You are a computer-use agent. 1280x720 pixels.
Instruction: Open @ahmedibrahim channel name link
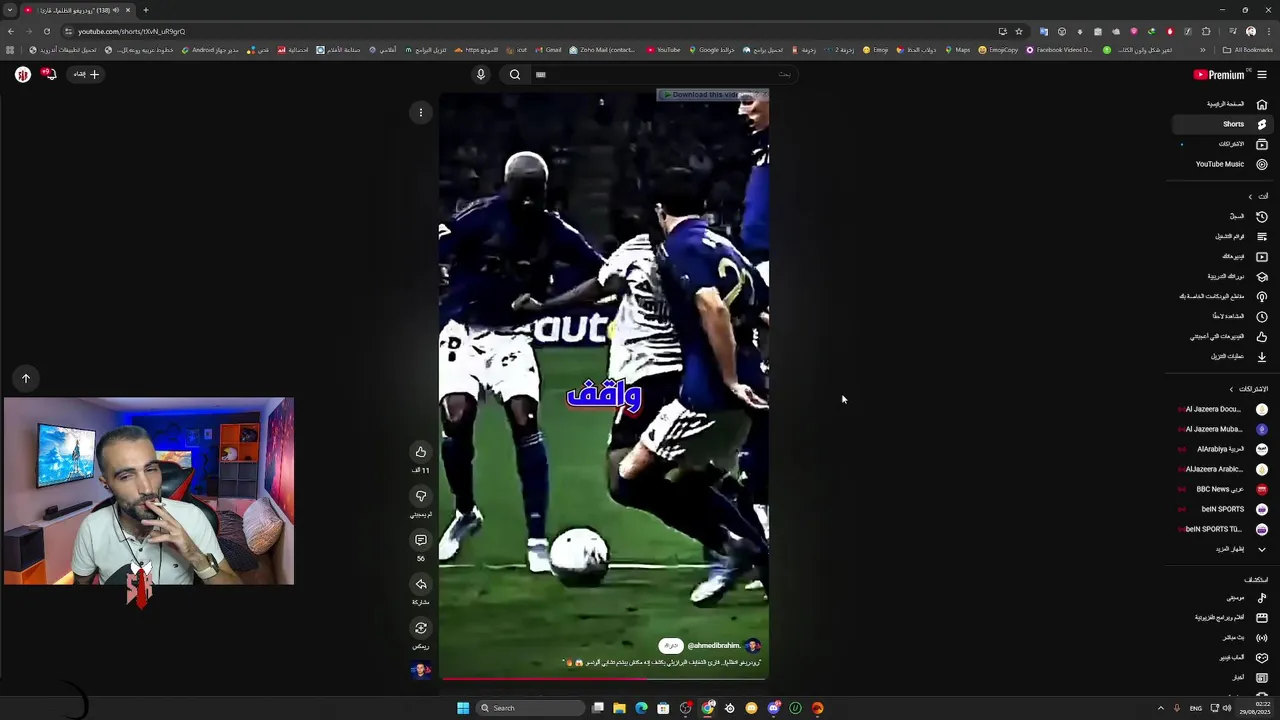click(714, 646)
